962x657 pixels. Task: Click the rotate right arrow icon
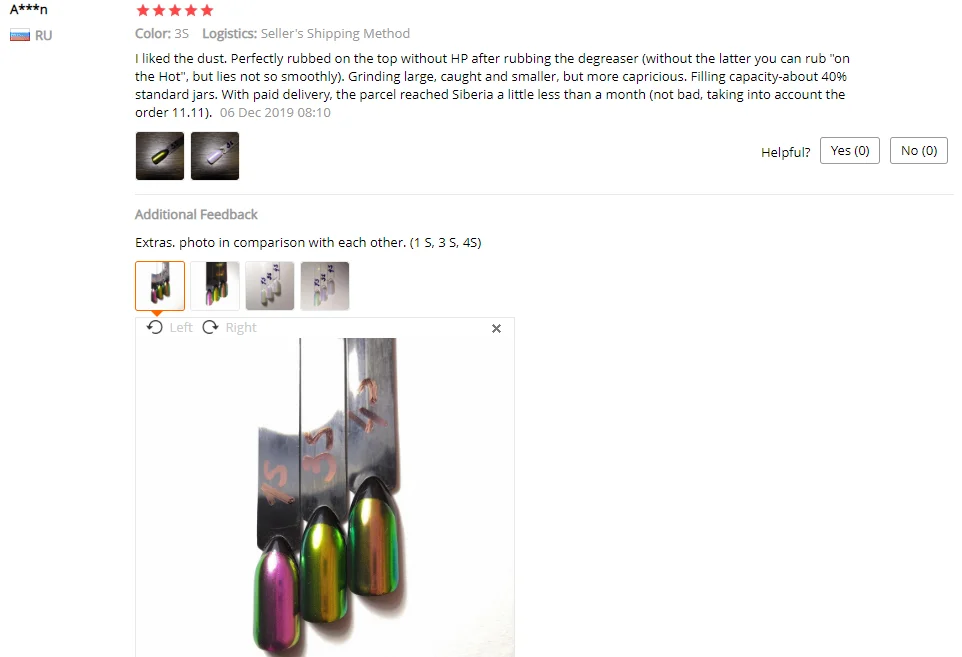(210, 327)
